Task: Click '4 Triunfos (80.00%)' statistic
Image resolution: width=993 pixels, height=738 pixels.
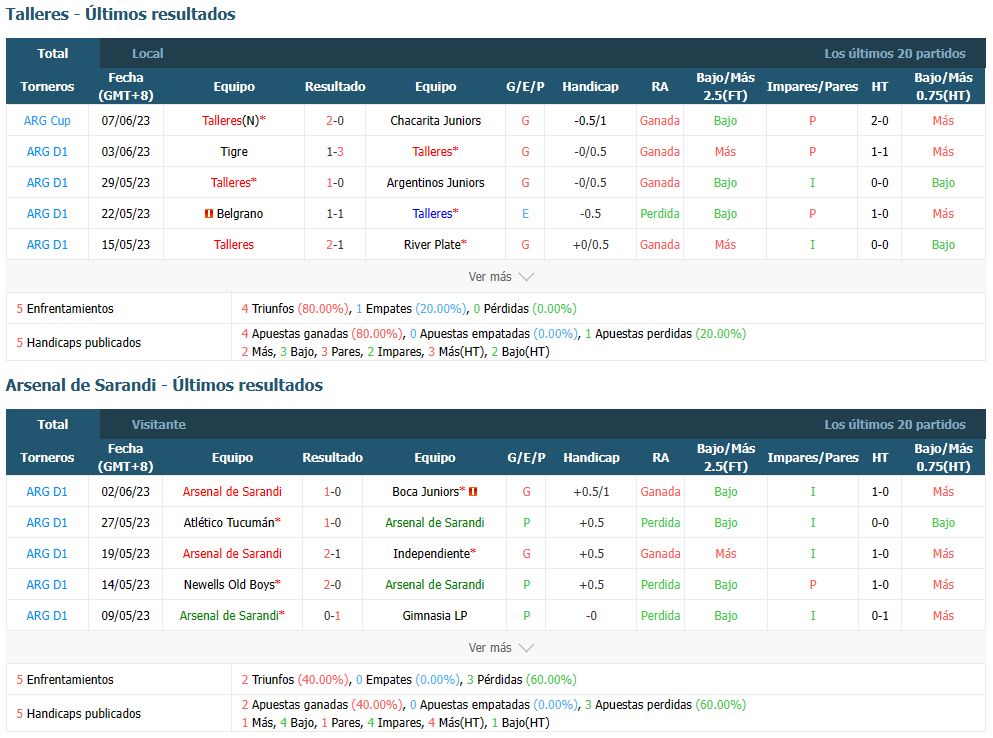Action: 295,309
